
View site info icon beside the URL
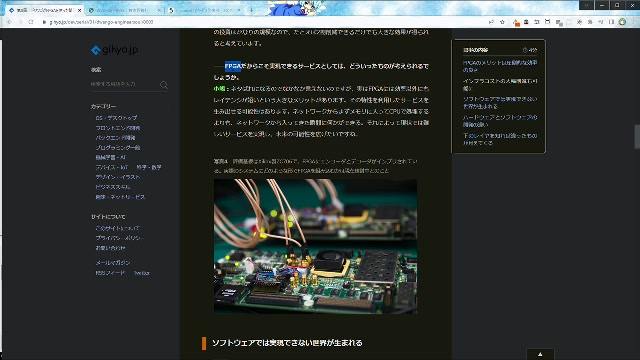[x=44, y=22]
